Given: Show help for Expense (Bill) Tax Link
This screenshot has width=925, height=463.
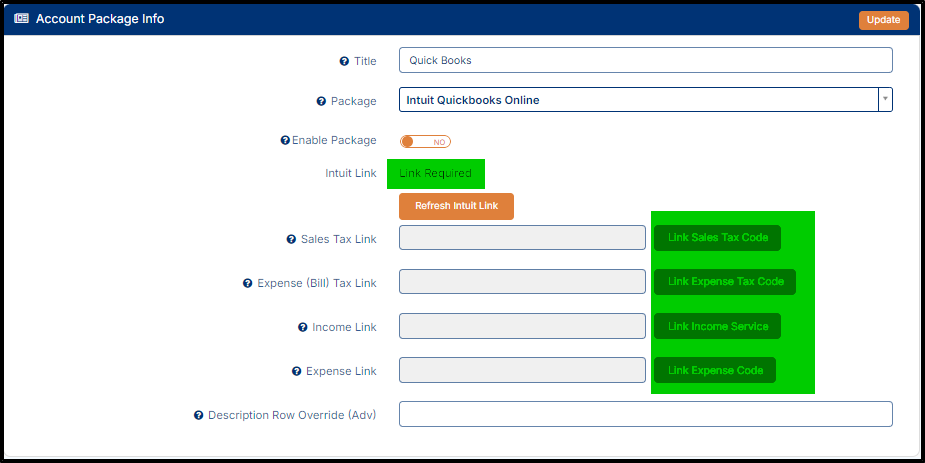Looking at the screenshot, I should coord(248,284).
